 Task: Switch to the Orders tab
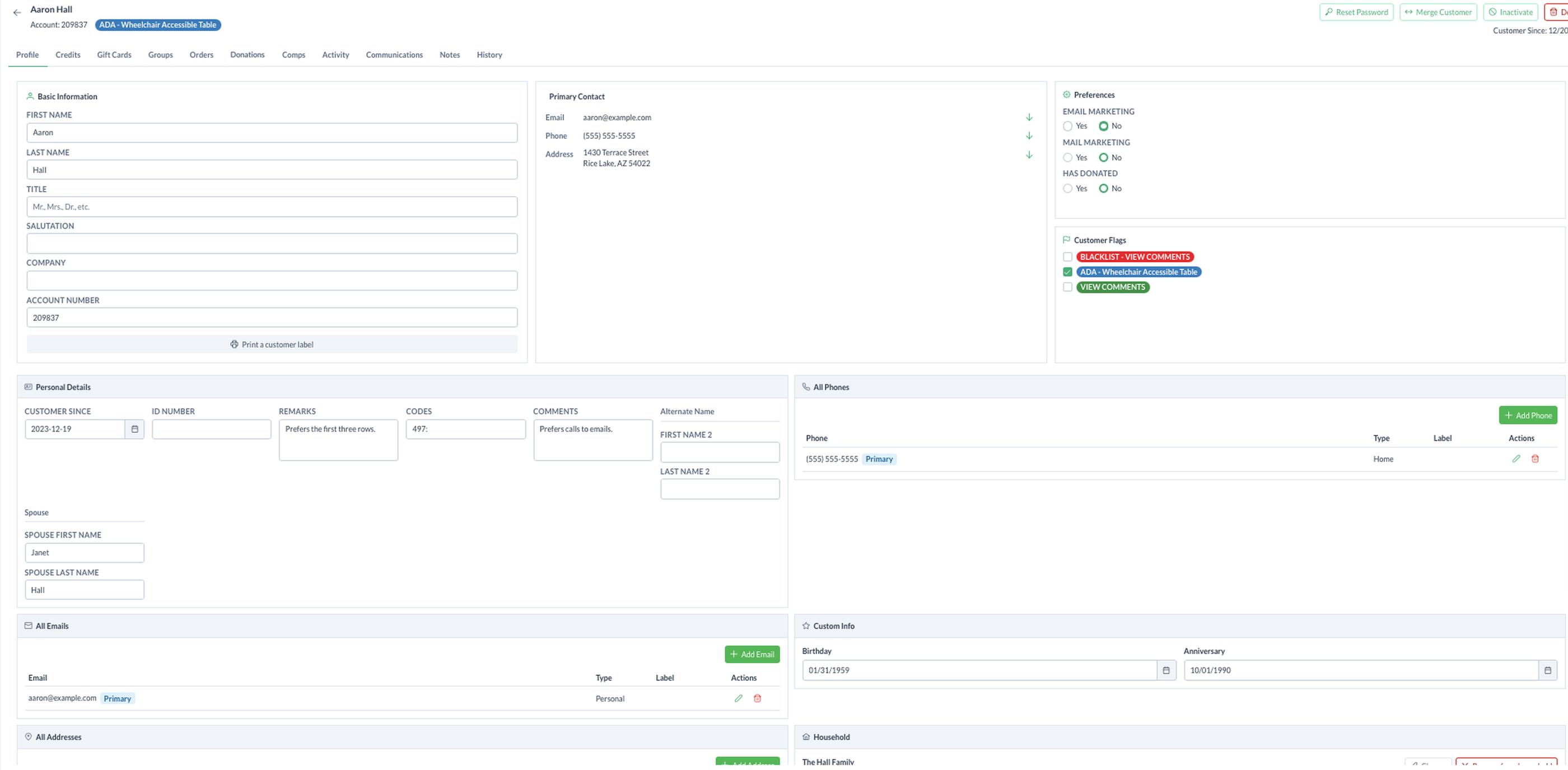[x=202, y=55]
